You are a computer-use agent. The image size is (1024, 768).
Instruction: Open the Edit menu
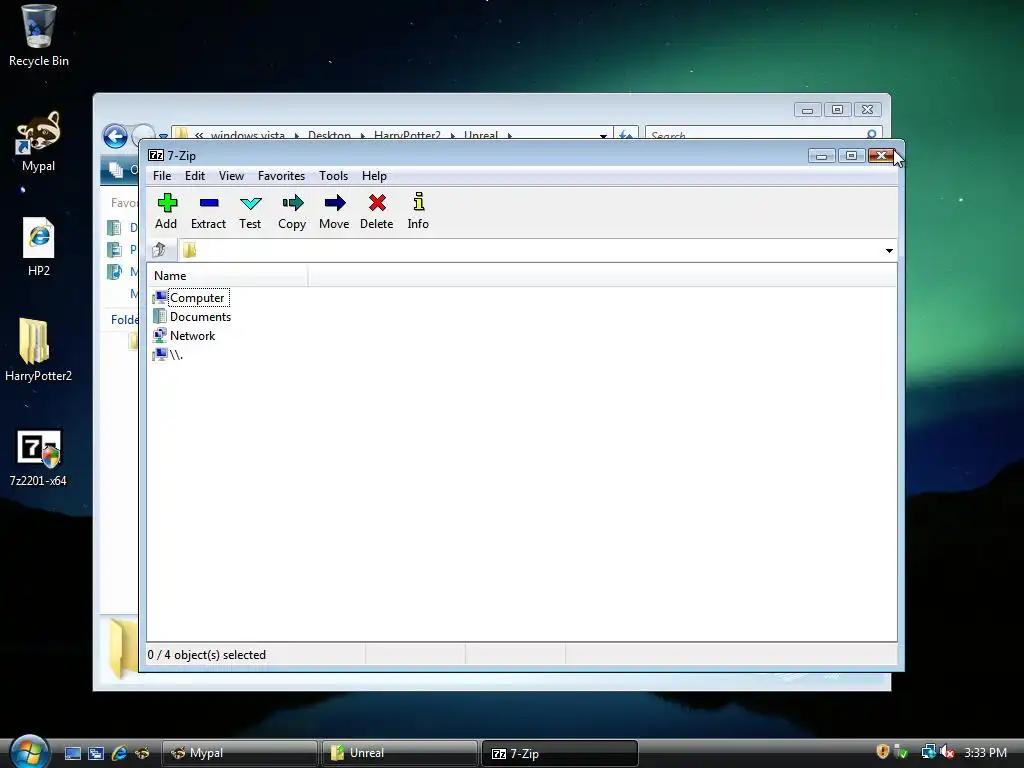[195, 176]
